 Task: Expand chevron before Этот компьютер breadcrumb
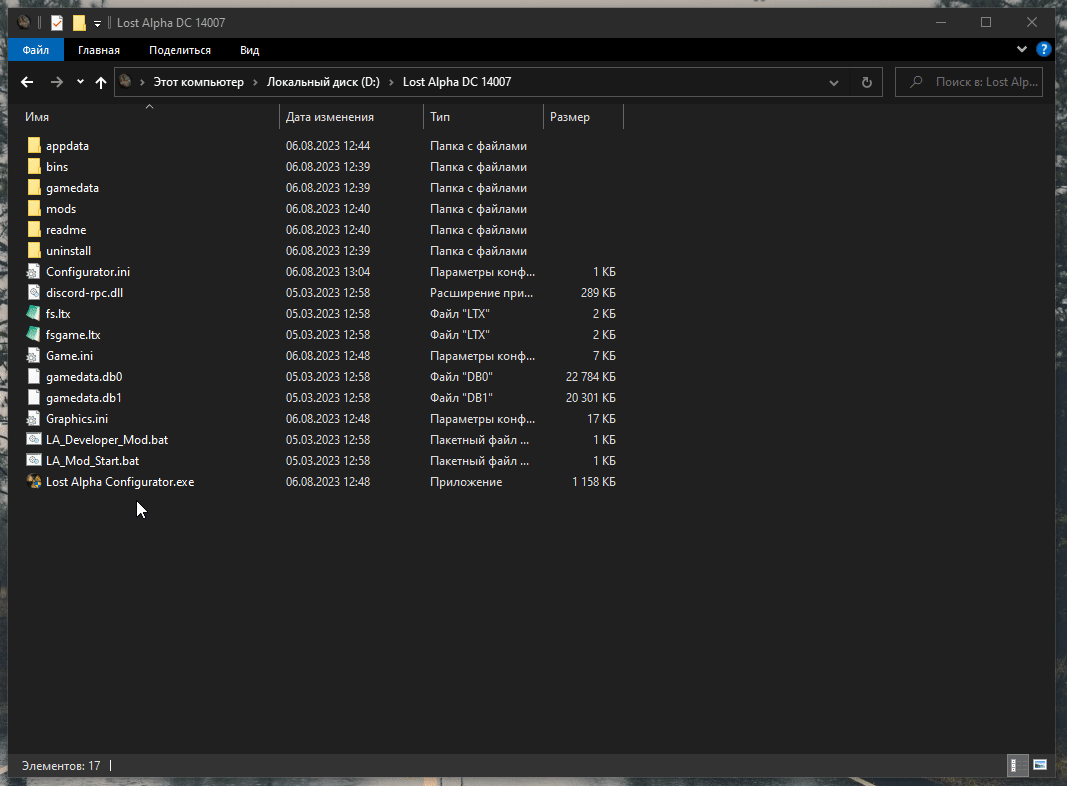[x=142, y=82]
